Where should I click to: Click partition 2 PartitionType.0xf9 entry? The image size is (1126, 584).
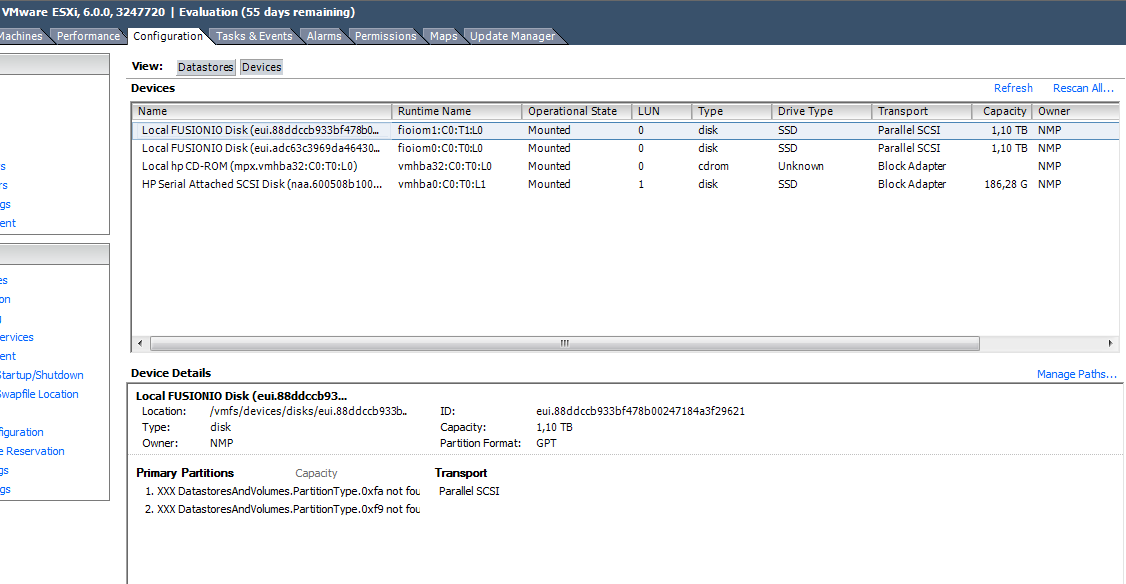[282, 509]
